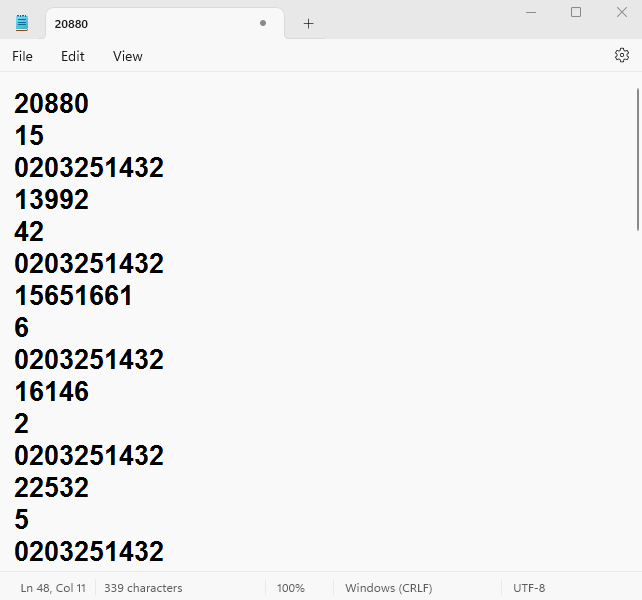Place cursor on the 15651661 line
This screenshot has height=600, width=642.
(x=73, y=296)
